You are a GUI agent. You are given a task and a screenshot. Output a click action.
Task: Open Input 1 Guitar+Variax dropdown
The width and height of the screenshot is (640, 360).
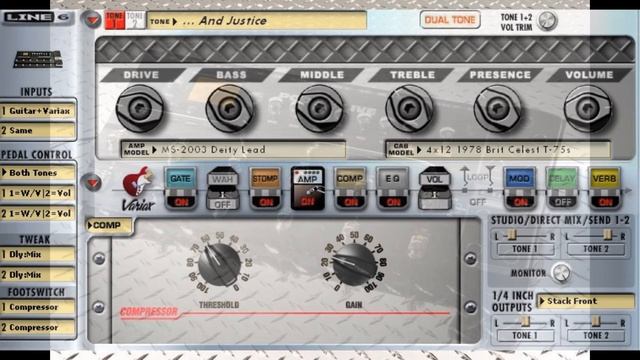[x=38, y=111]
